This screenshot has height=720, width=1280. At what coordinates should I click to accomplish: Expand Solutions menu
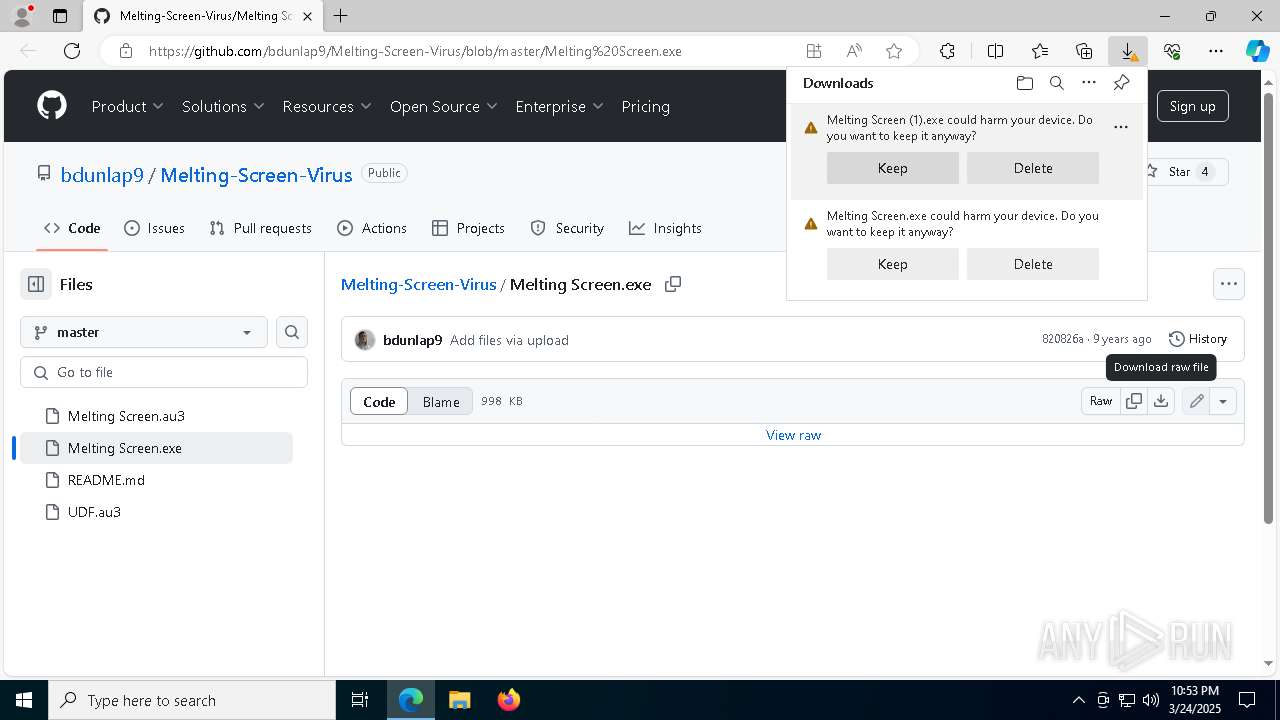point(223,106)
